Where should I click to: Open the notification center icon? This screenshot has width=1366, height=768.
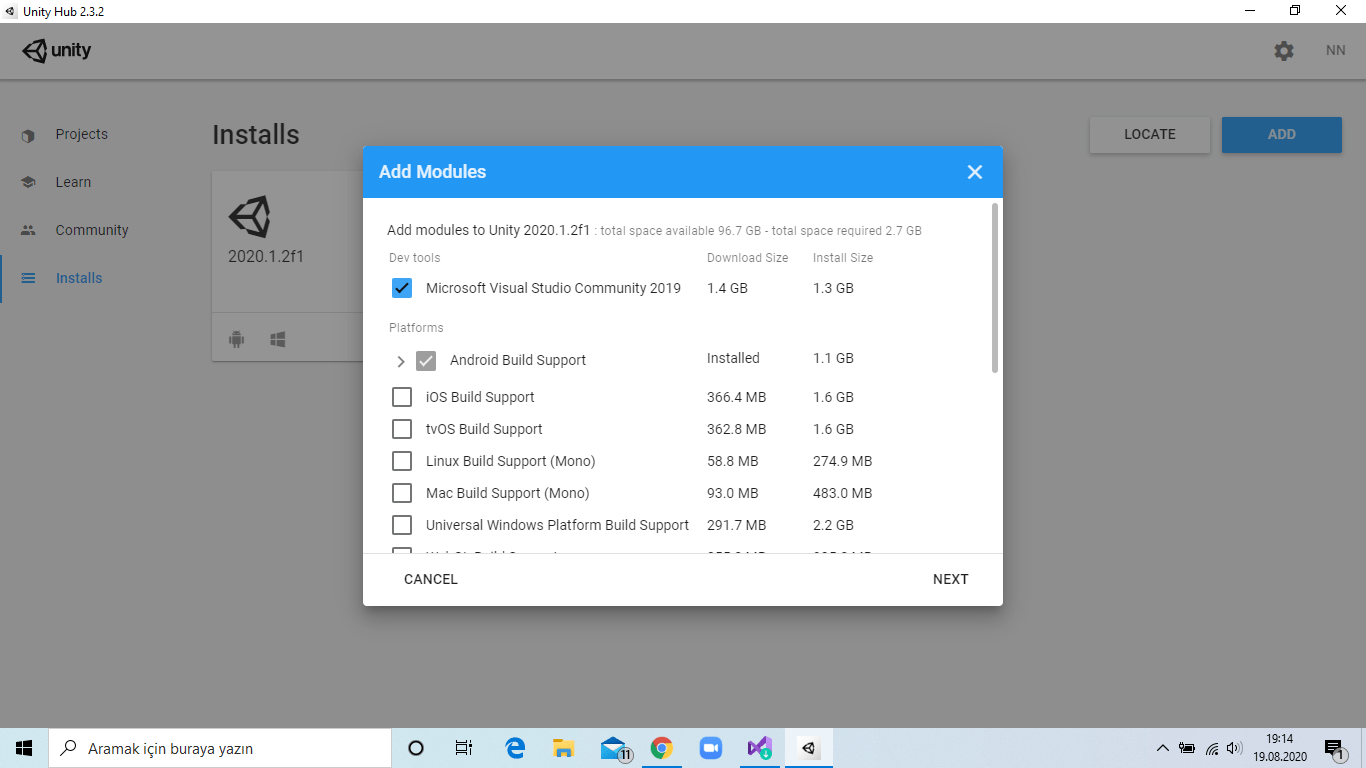tap(1334, 748)
